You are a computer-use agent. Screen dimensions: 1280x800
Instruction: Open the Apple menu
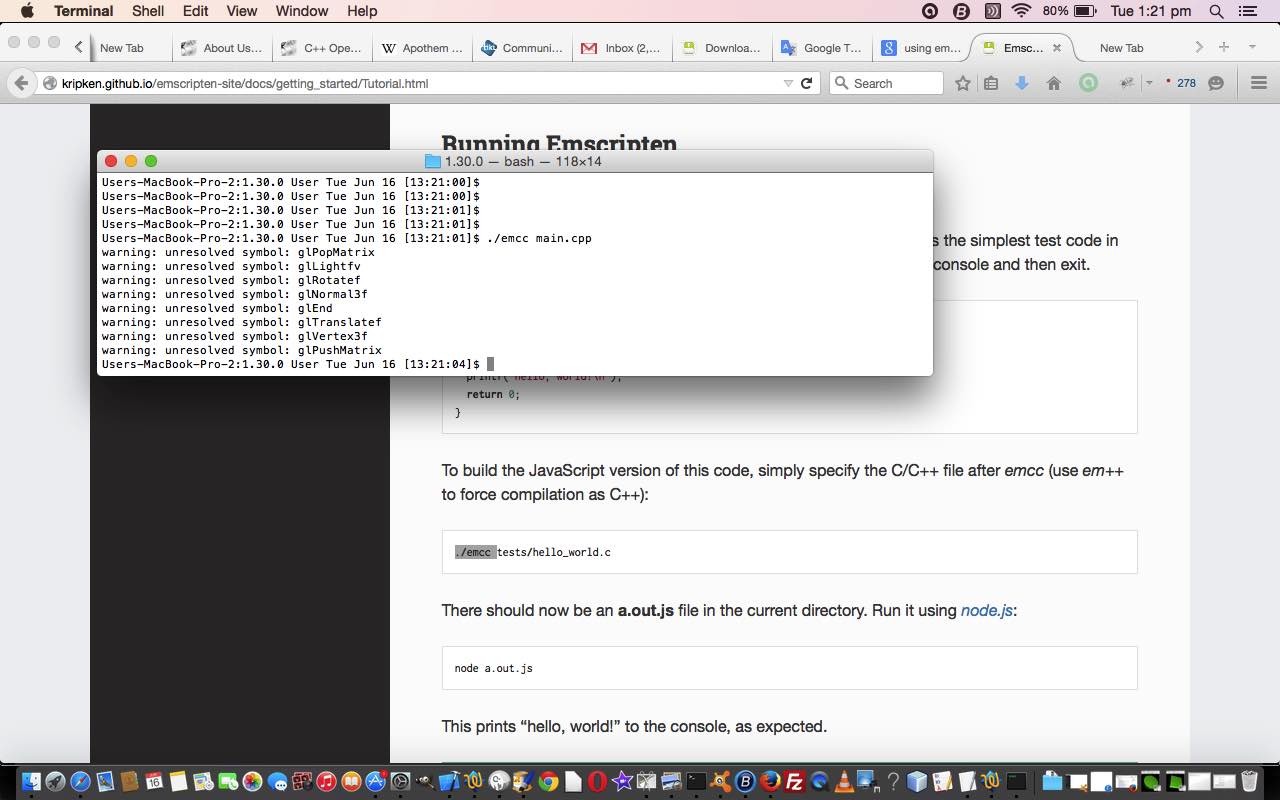coord(27,11)
